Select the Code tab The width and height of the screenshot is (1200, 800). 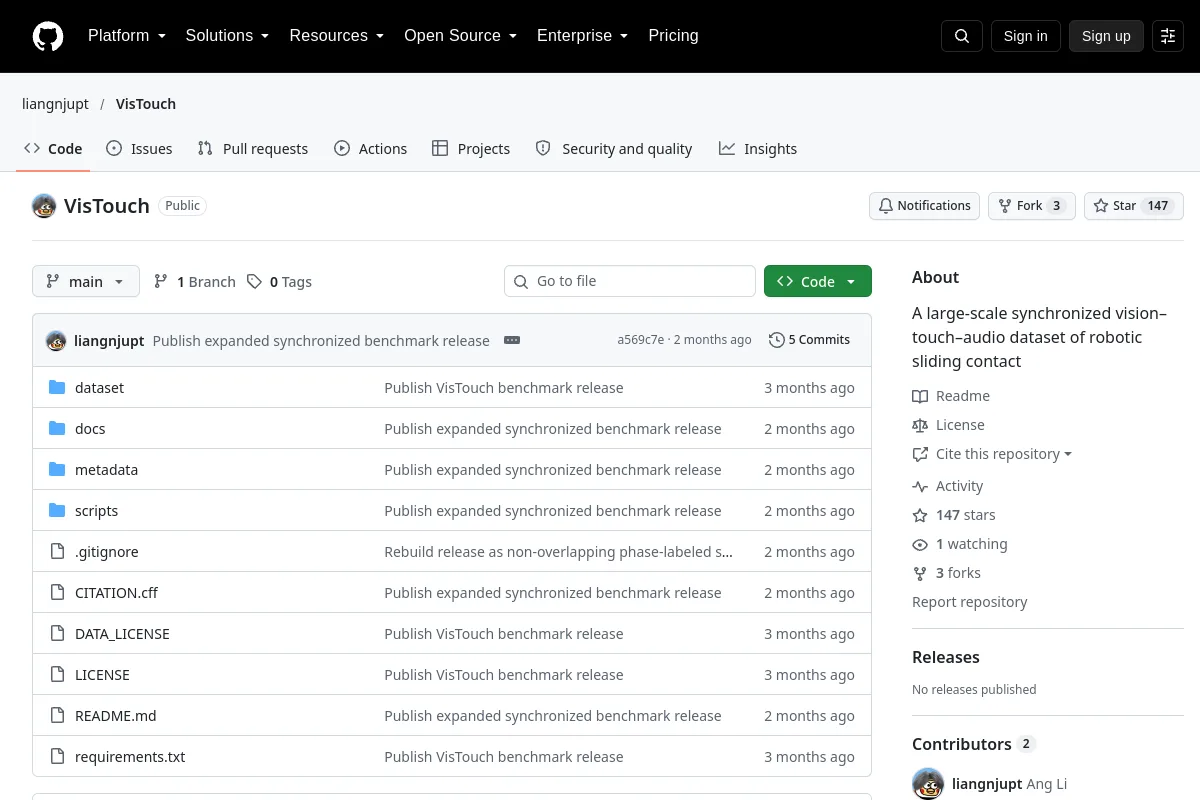pos(53,149)
